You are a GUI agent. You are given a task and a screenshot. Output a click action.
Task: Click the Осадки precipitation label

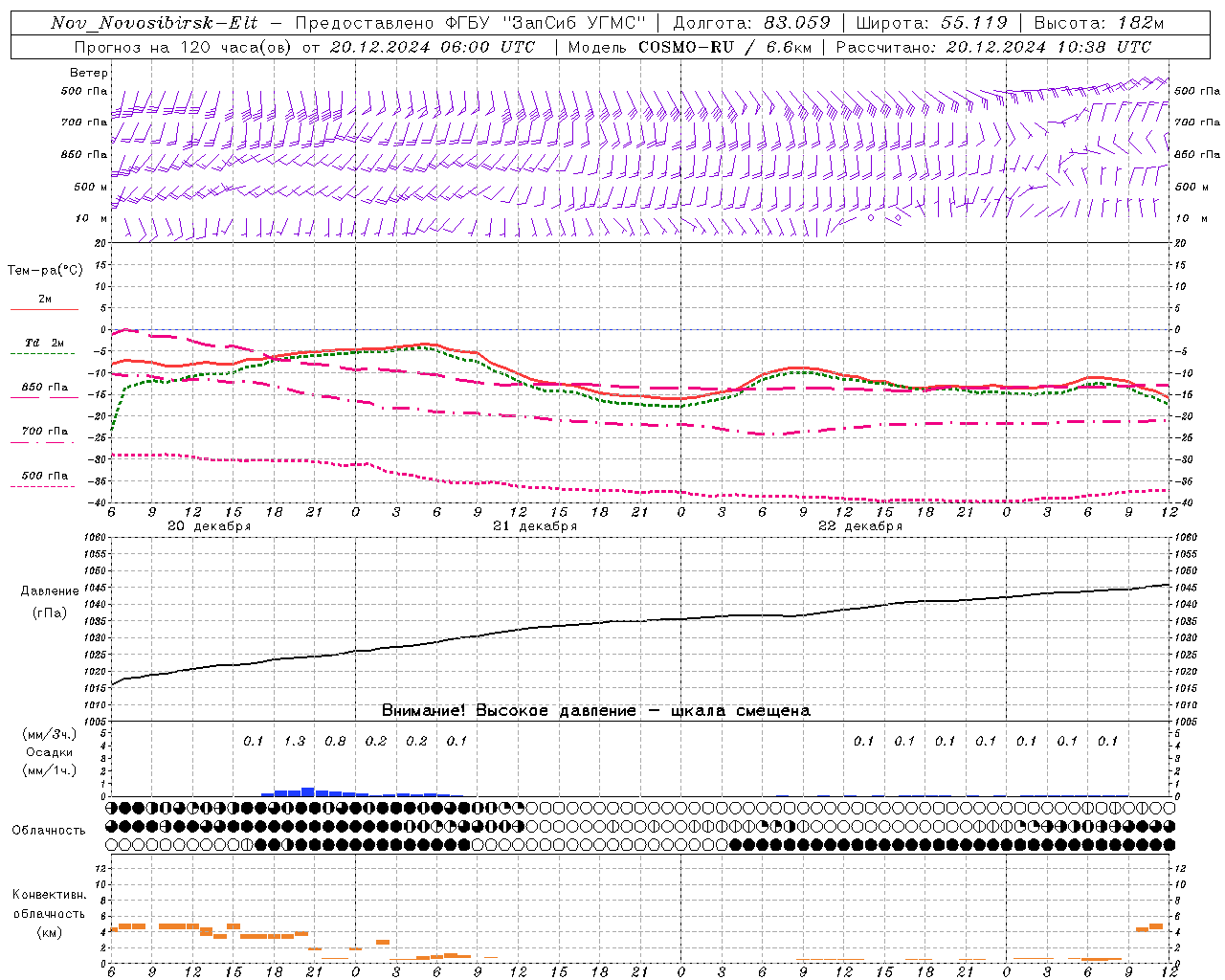click(x=49, y=752)
